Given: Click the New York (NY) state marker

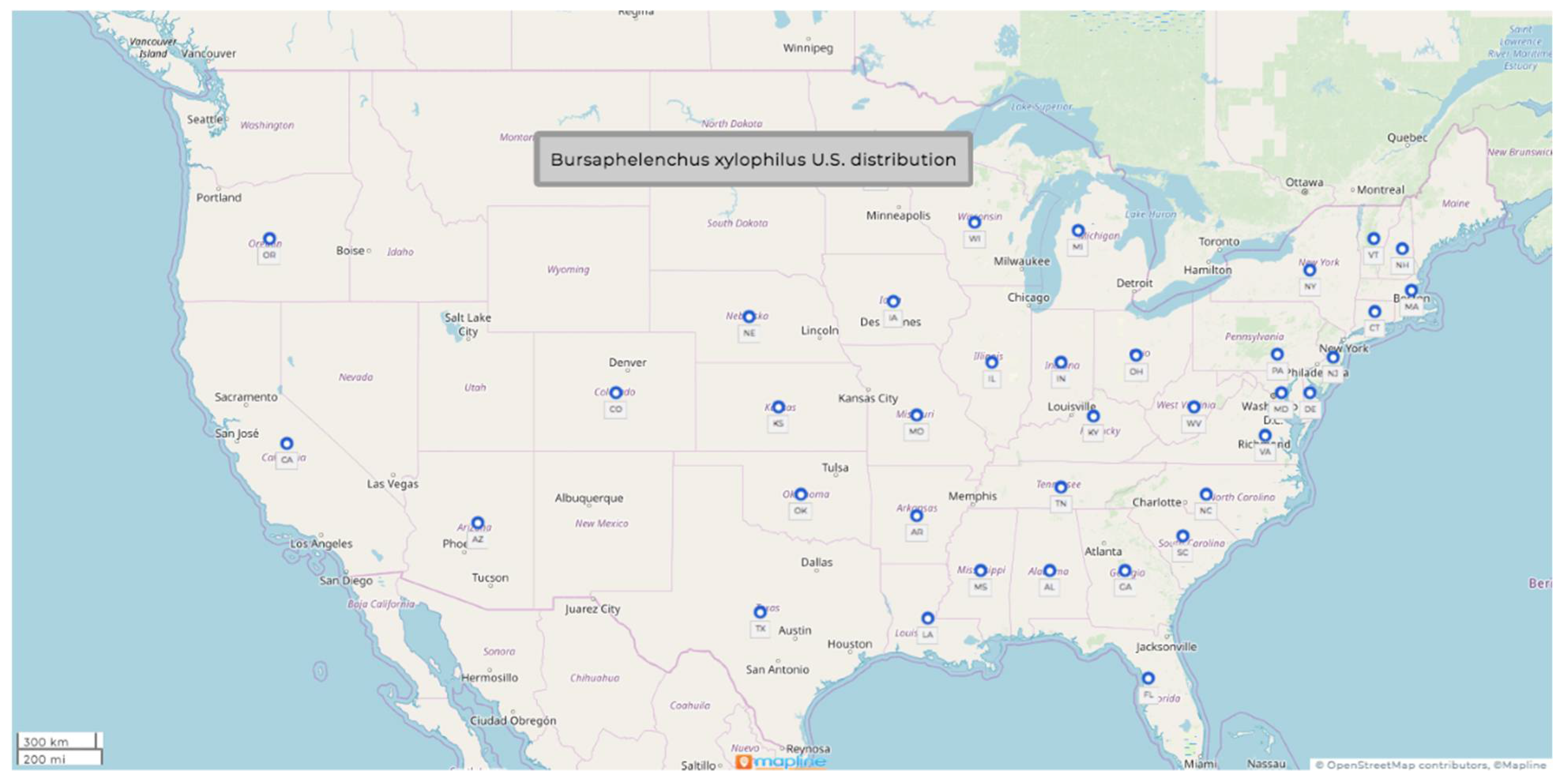Looking at the screenshot, I should click(1310, 270).
